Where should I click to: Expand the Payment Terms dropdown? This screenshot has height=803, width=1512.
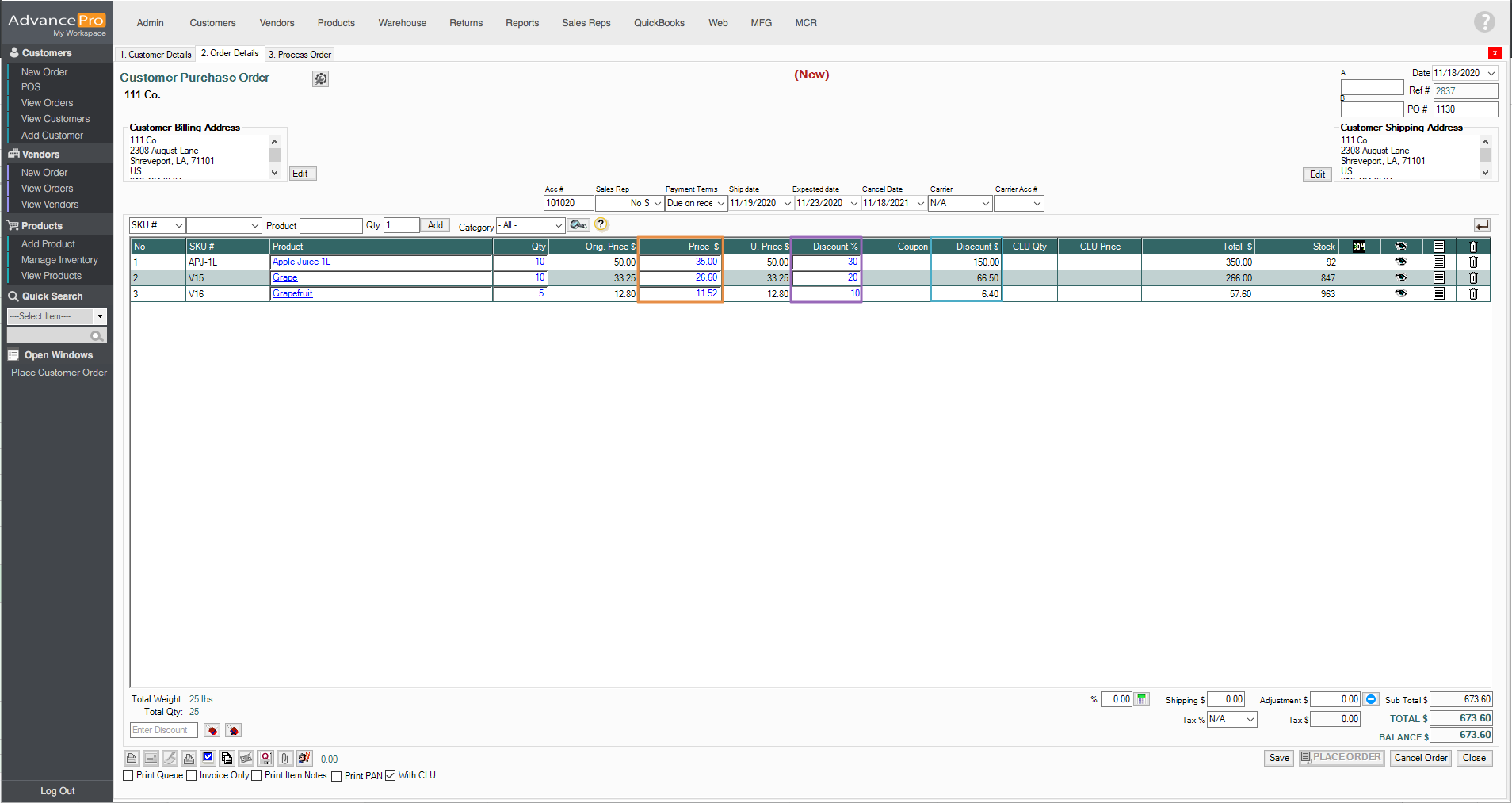pos(720,204)
